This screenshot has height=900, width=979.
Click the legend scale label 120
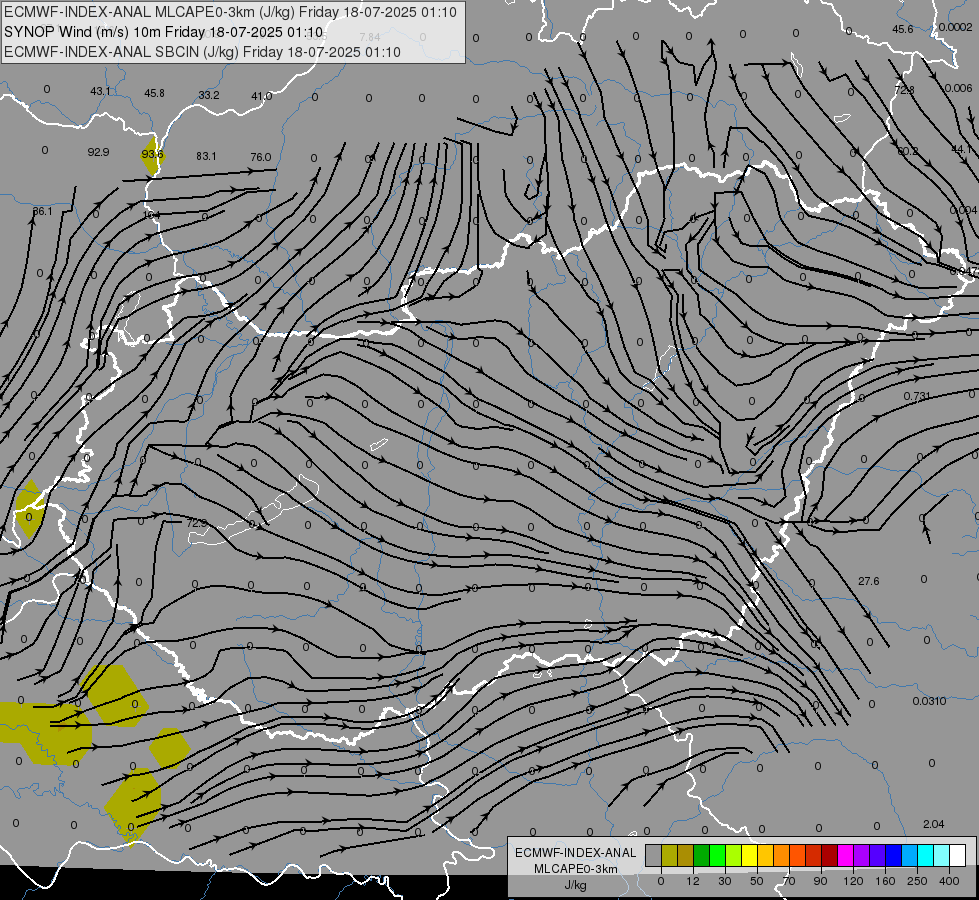tap(853, 881)
